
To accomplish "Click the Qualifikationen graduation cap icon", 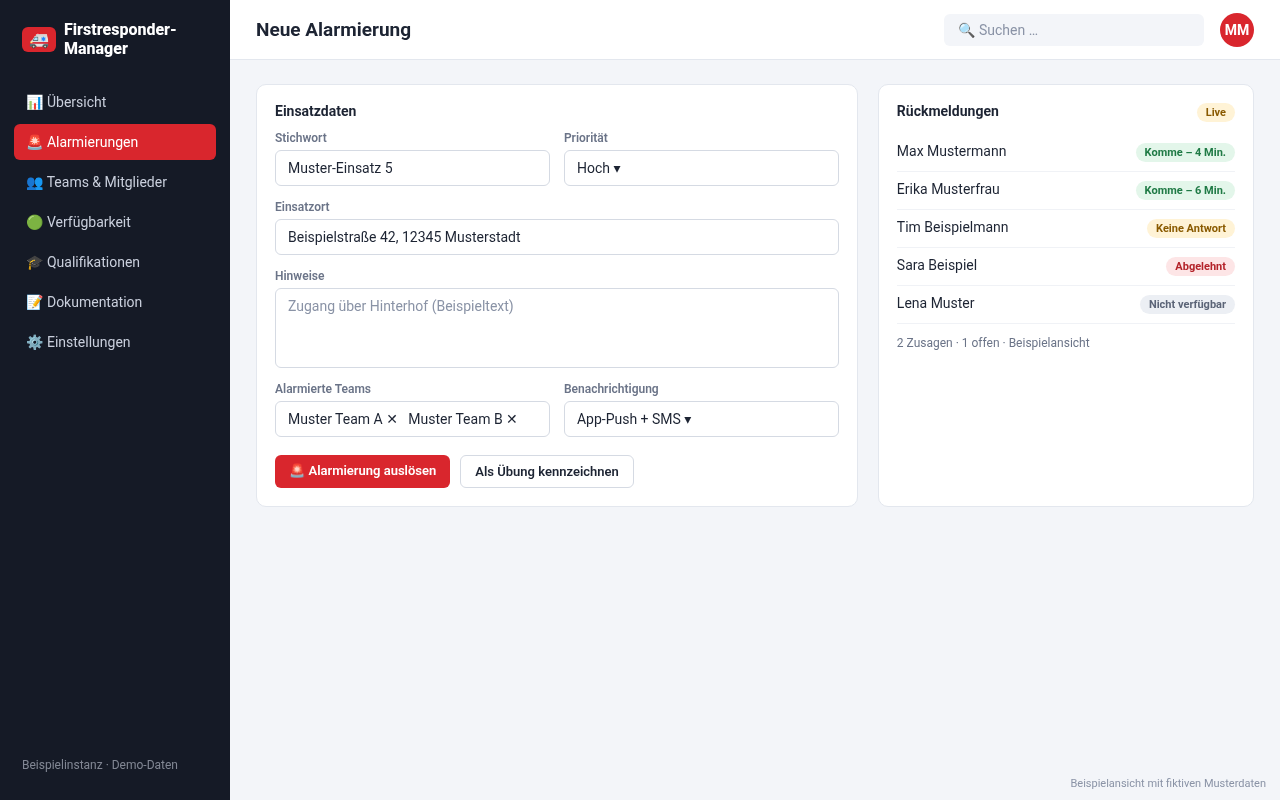I will click(34, 262).
